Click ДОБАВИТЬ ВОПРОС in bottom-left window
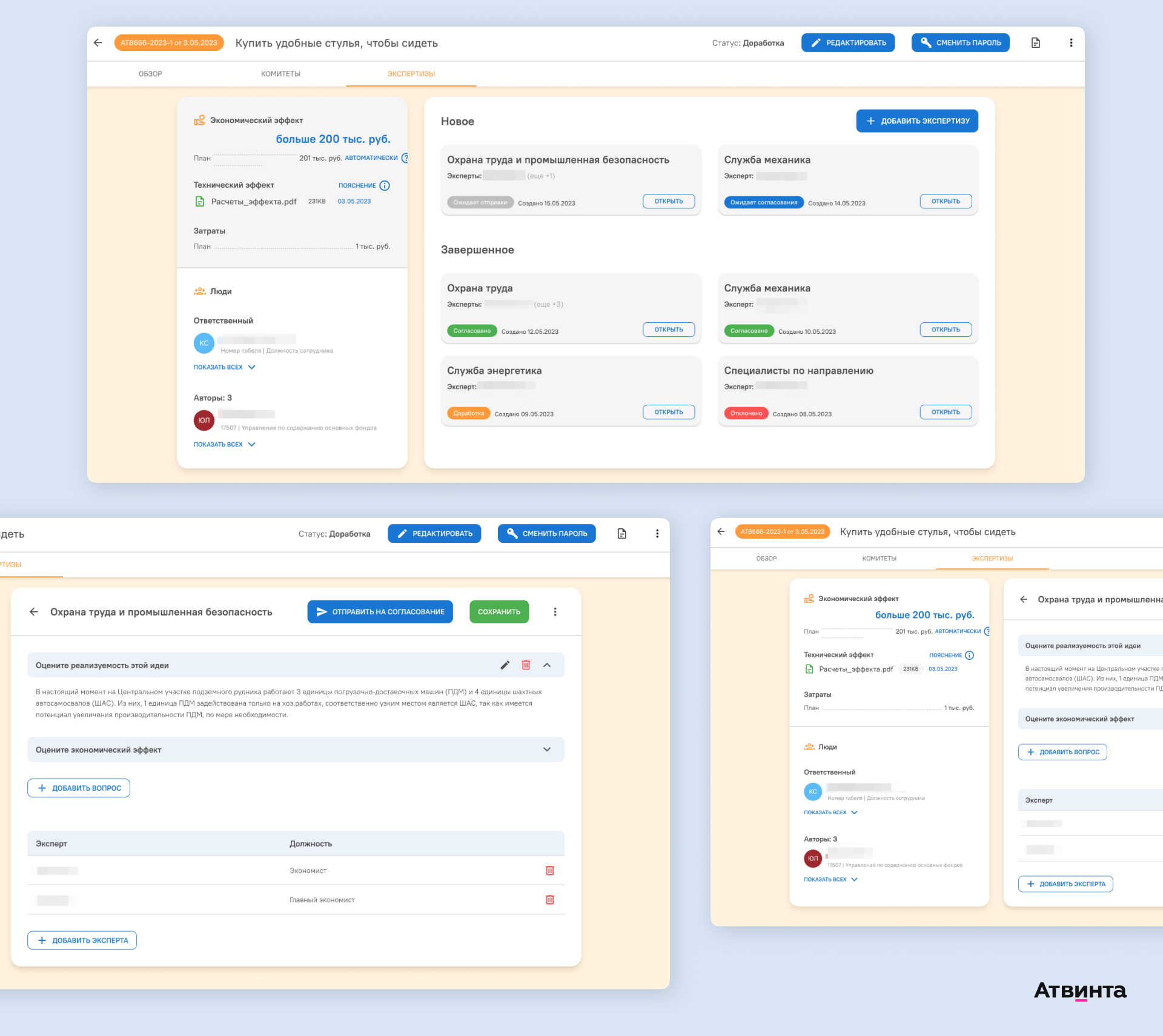1163x1036 pixels. (x=79, y=788)
